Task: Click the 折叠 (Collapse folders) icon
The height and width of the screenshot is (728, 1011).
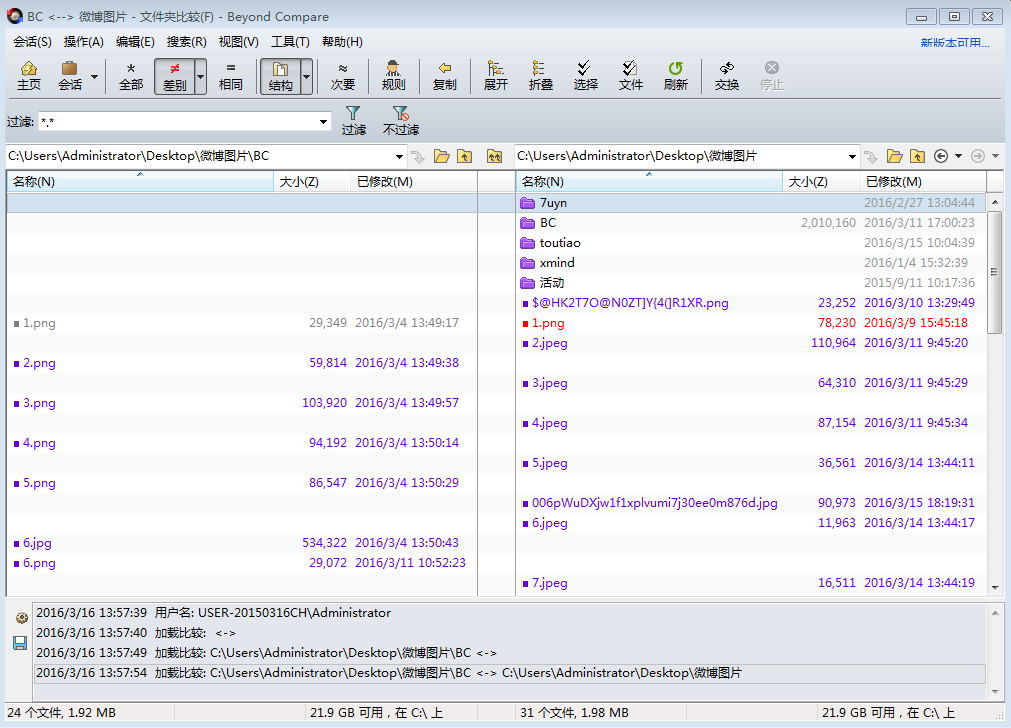Action: (540, 76)
